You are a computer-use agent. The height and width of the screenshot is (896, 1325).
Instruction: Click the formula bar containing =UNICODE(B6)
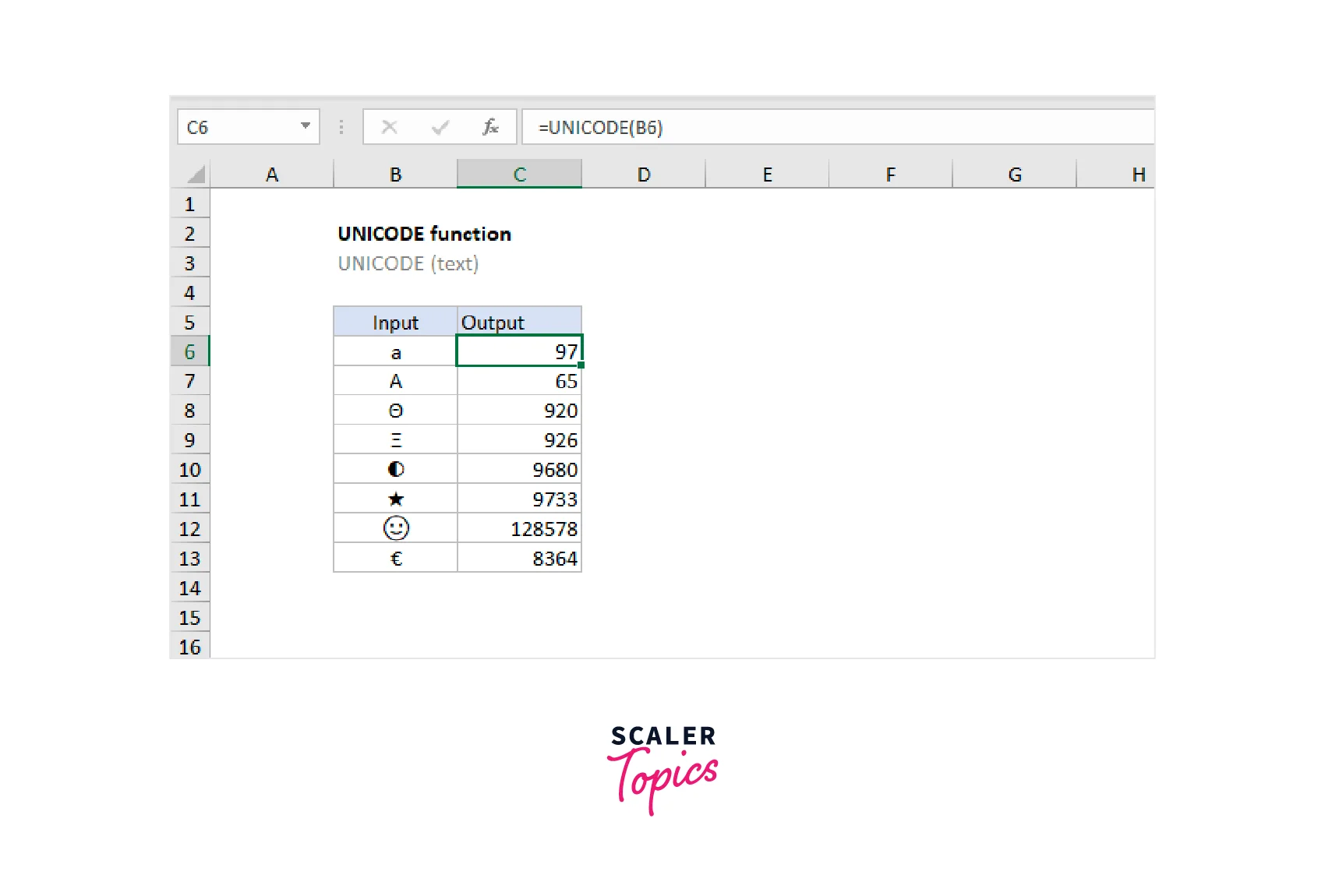pos(838,127)
